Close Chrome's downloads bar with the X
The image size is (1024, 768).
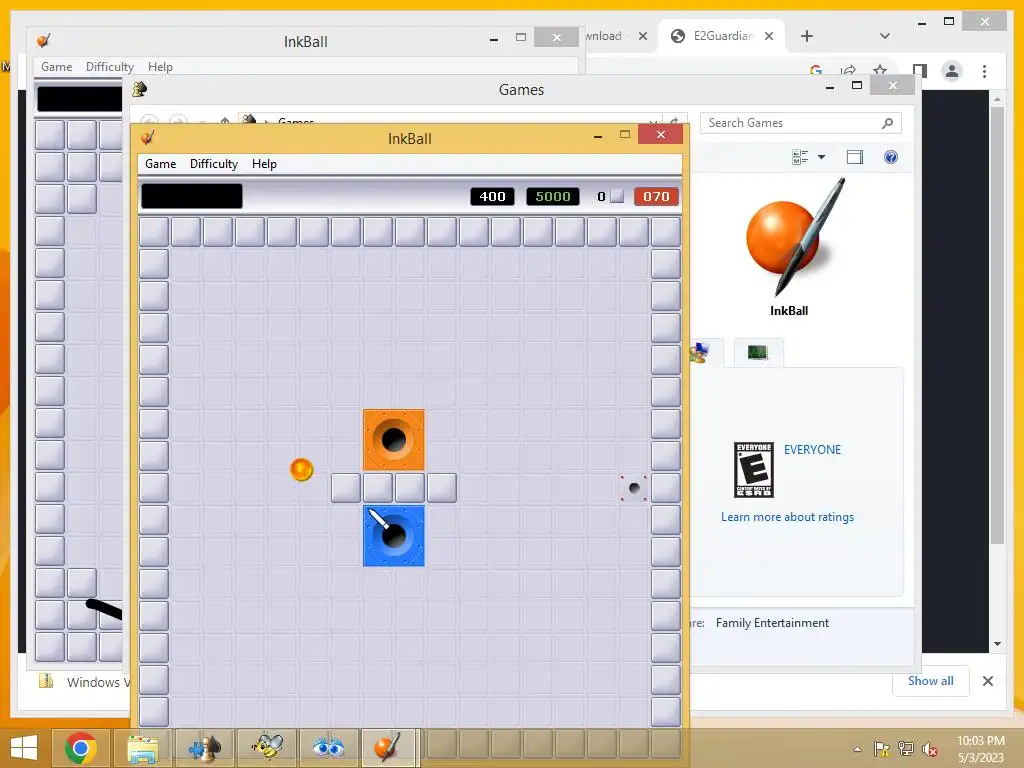[988, 681]
